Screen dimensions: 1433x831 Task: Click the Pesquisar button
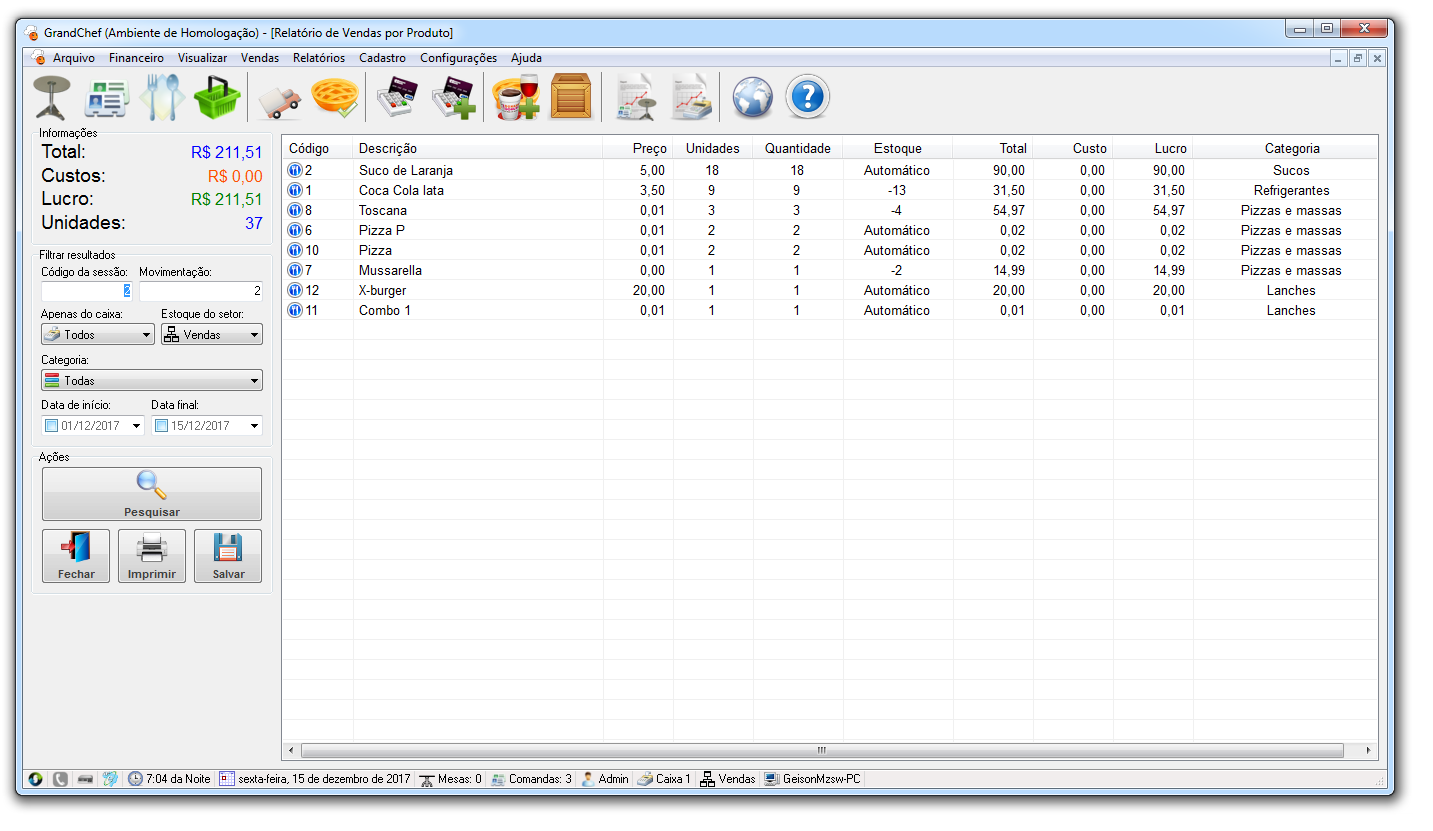click(152, 494)
